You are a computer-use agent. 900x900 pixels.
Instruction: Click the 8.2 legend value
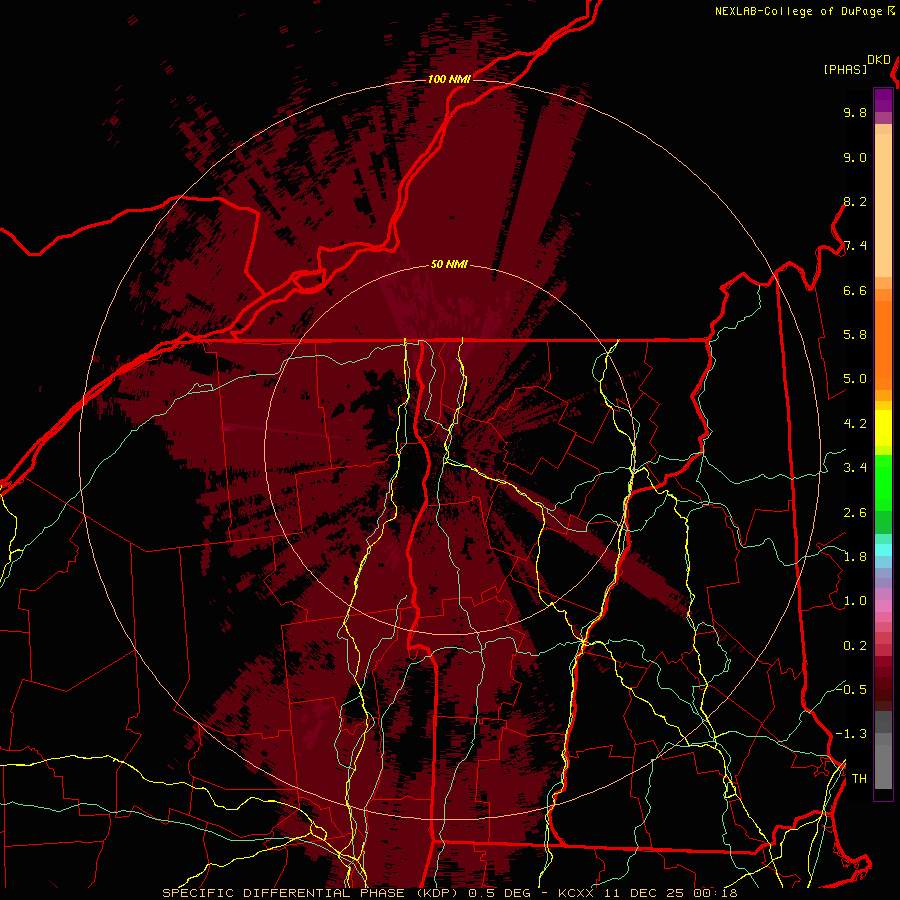(x=855, y=201)
